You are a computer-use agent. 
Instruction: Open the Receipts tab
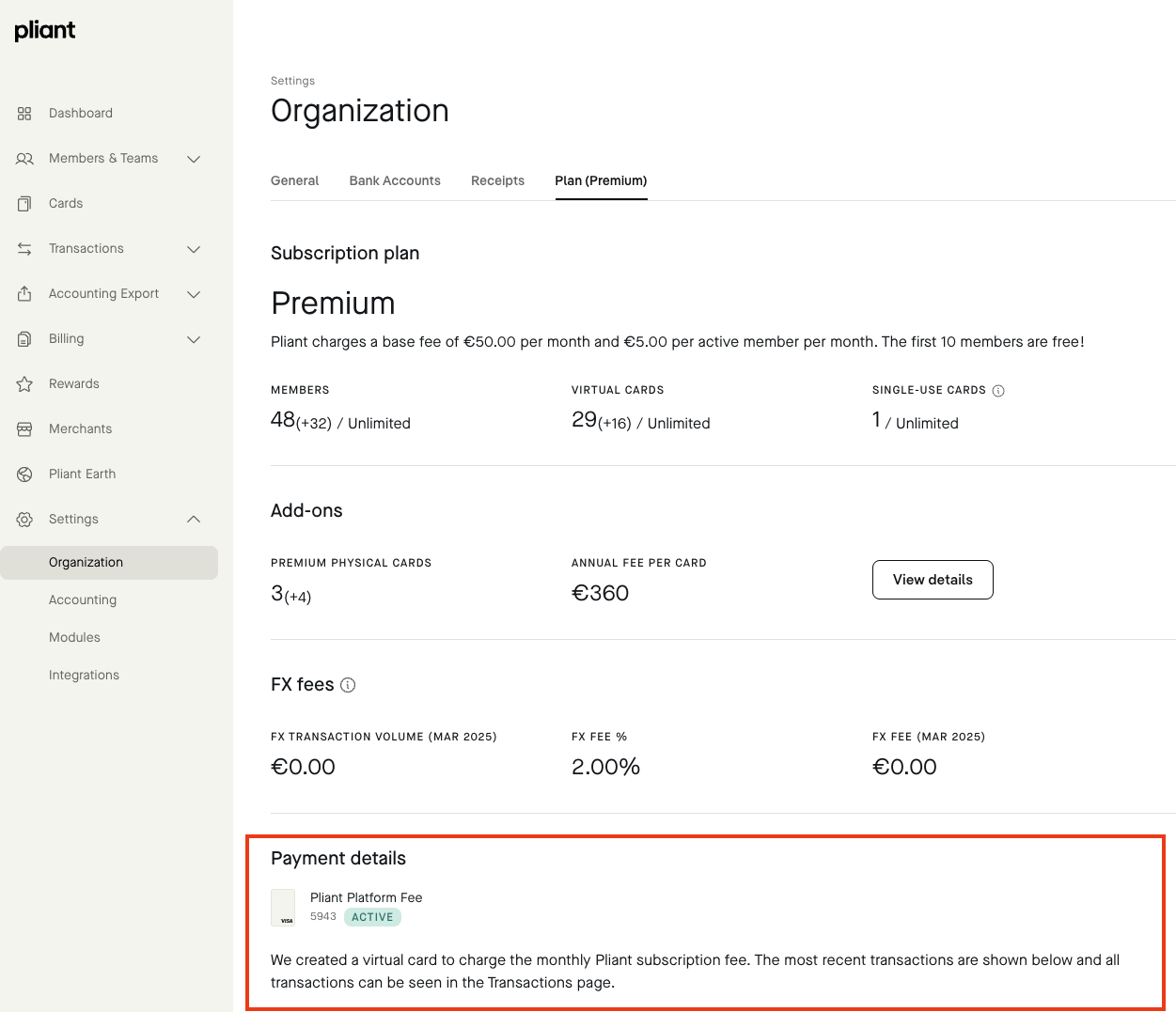pyautogui.click(x=497, y=180)
